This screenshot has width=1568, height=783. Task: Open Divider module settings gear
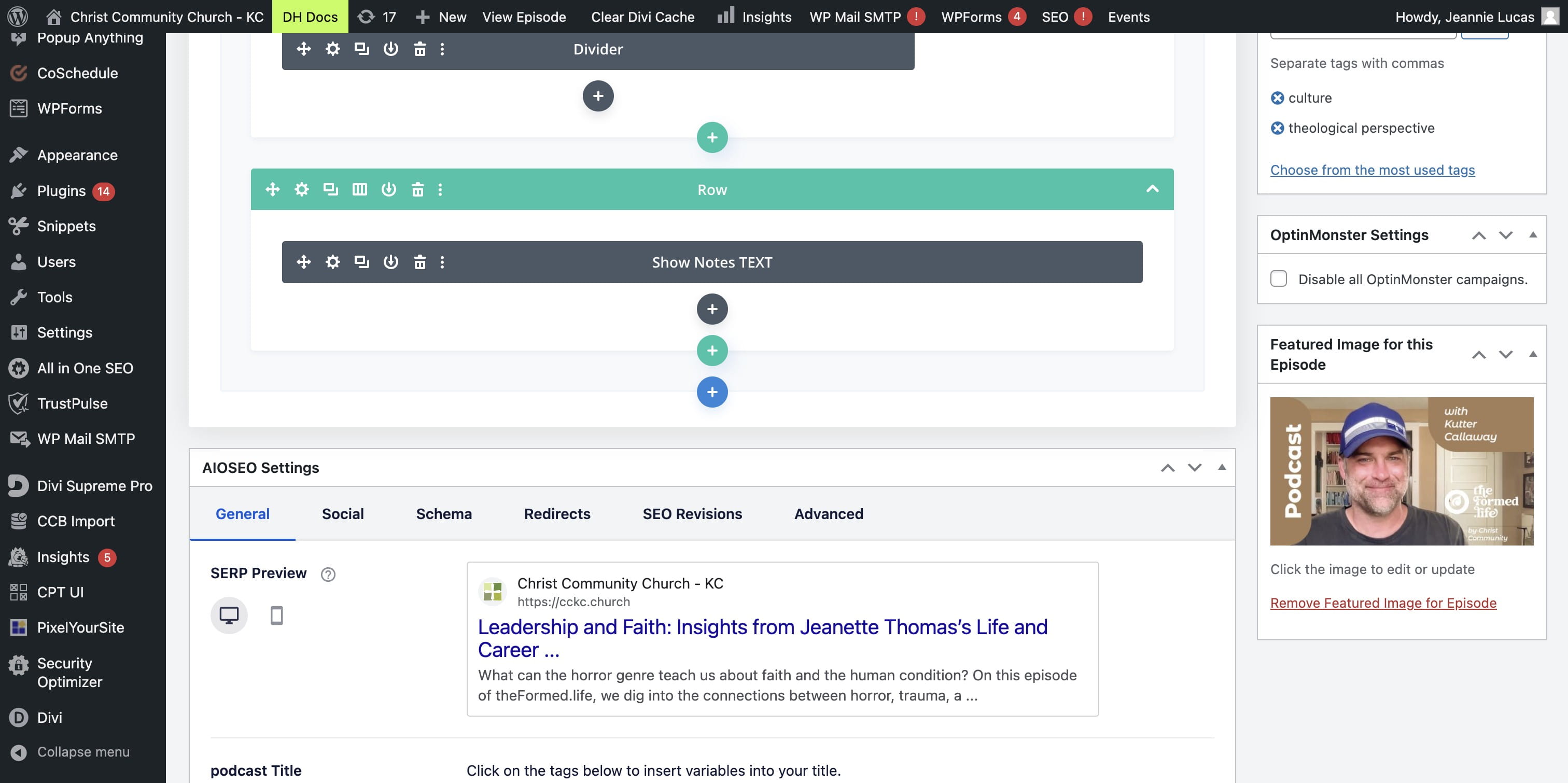pos(332,49)
